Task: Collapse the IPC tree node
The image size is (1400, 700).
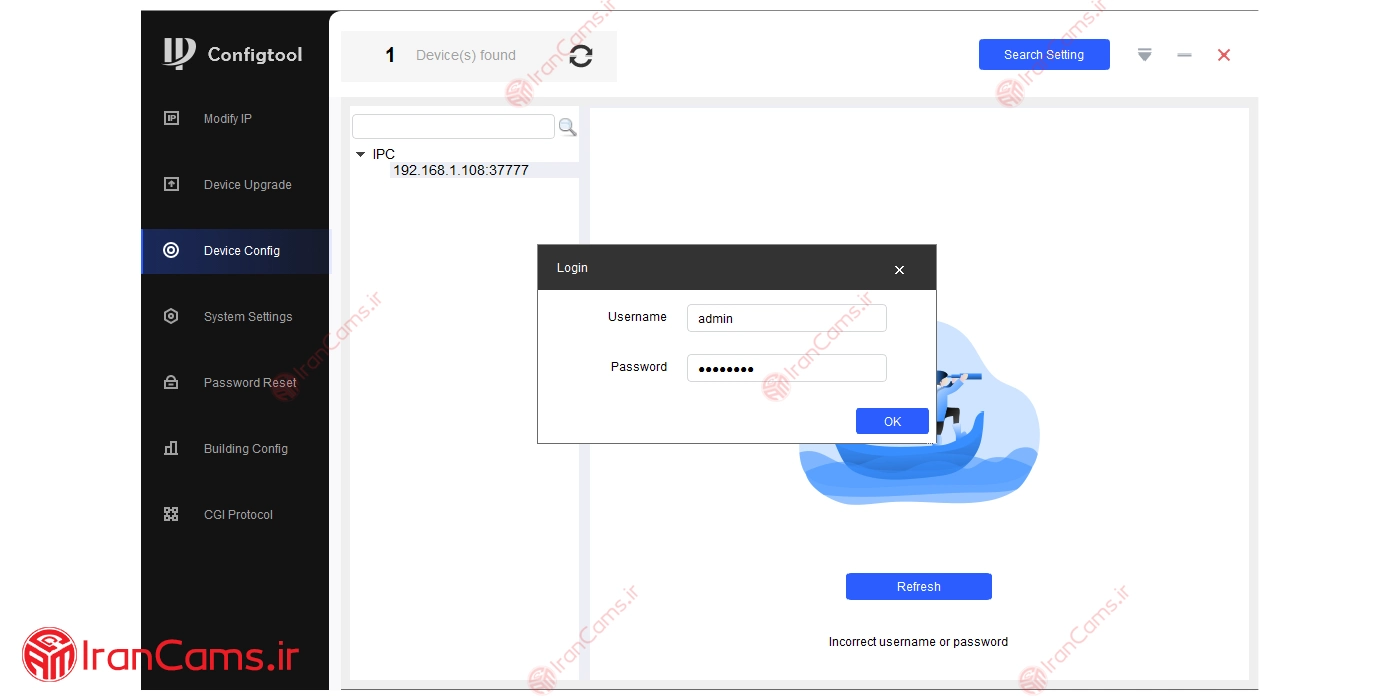Action: [361, 154]
